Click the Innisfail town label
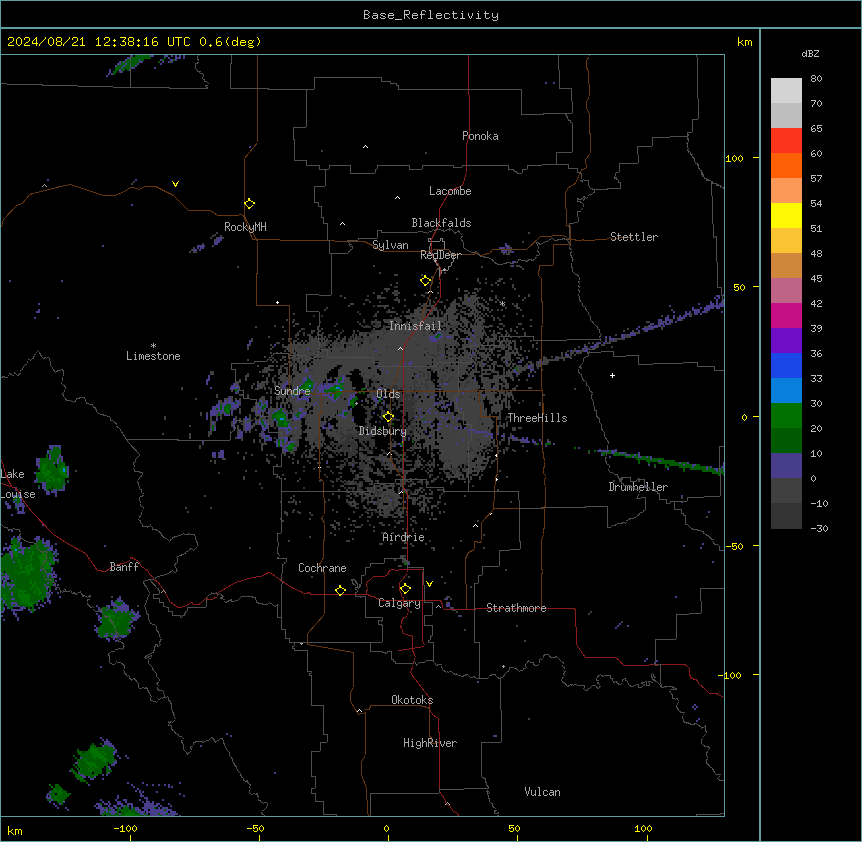This screenshot has height=842, width=862. coord(416,326)
